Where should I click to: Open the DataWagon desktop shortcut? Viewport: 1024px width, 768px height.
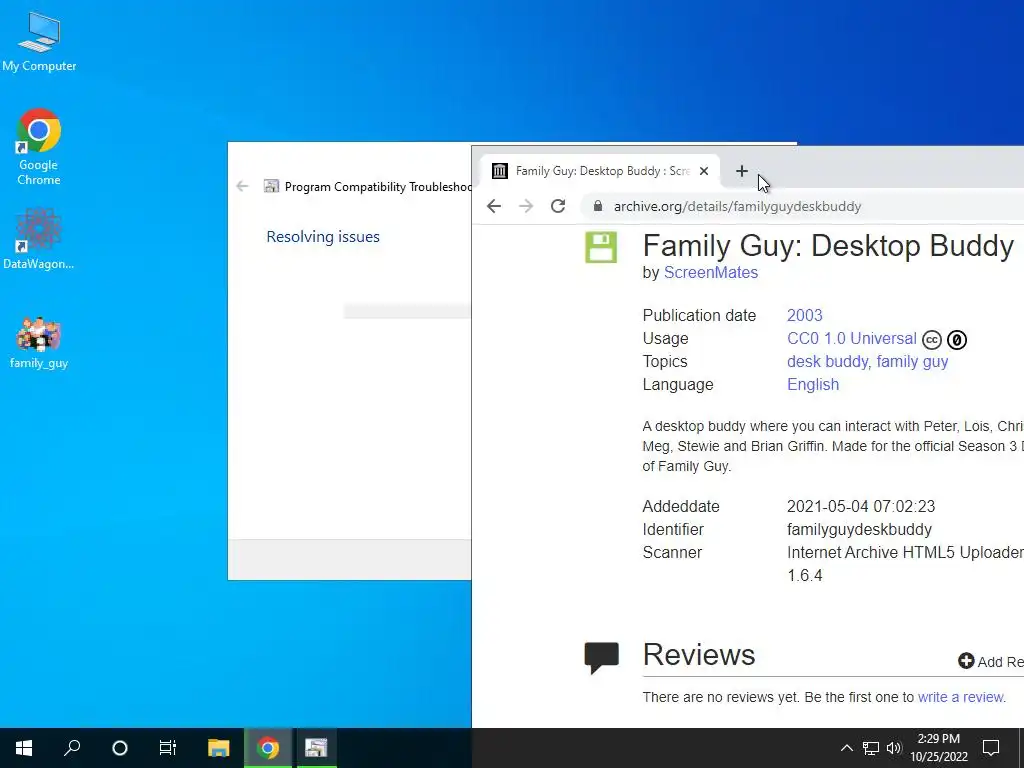pyautogui.click(x=39, y=239)
